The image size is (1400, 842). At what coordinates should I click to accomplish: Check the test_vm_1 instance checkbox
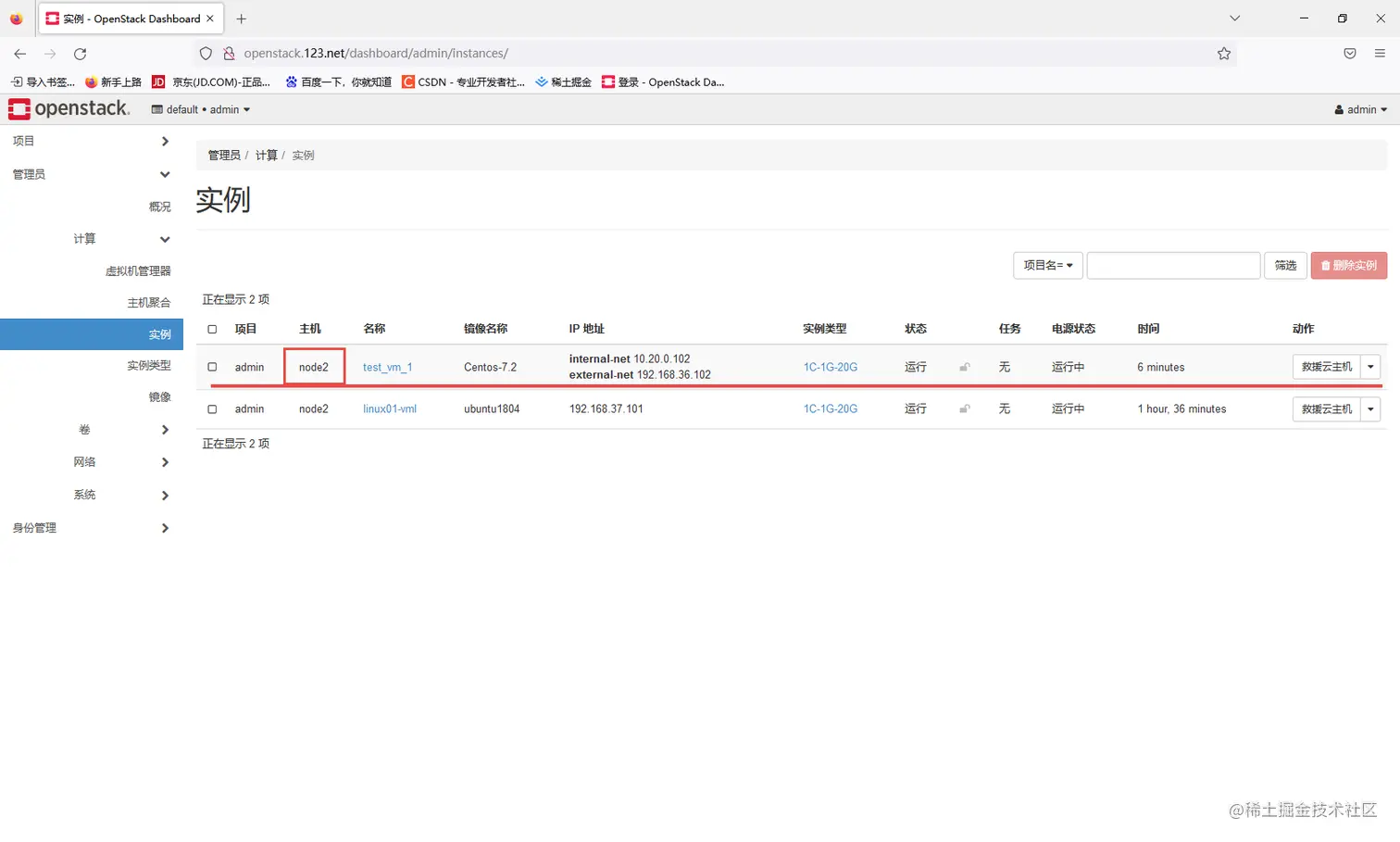click(212, 368)
